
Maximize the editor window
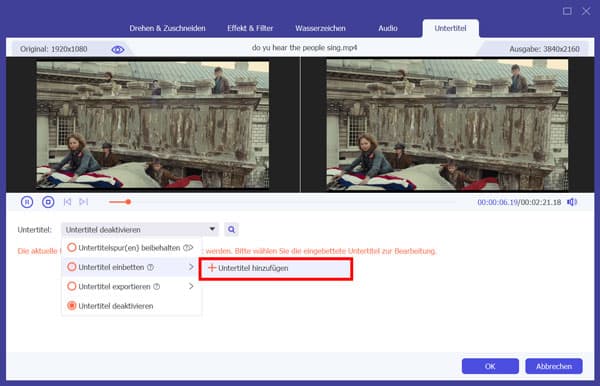click(567, 11)
